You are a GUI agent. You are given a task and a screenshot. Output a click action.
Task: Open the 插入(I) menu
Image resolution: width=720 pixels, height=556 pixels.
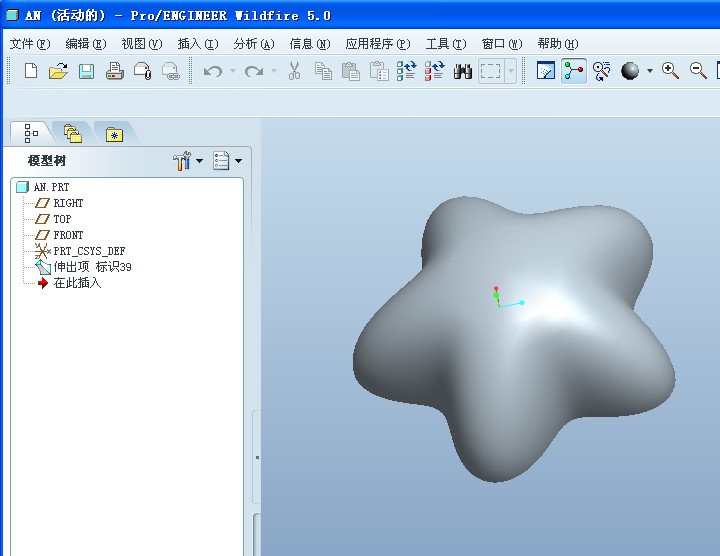click(x=198, y=44)
